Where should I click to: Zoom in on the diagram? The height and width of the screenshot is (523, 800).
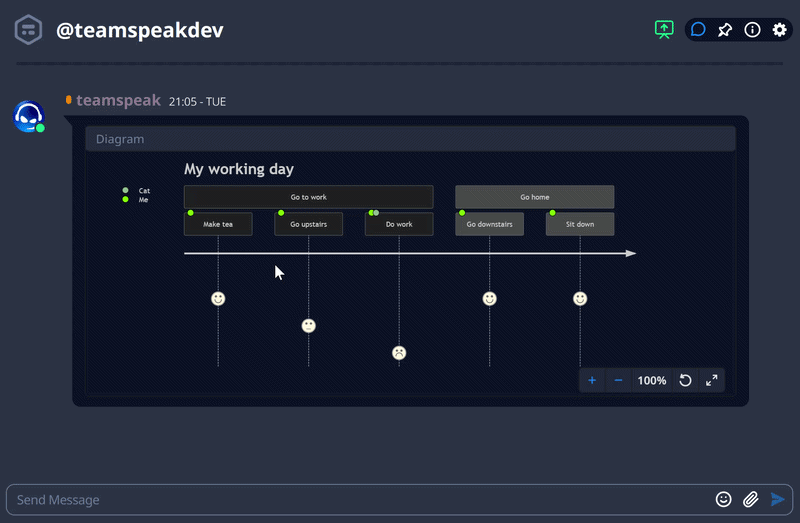(x=592, y=380)
